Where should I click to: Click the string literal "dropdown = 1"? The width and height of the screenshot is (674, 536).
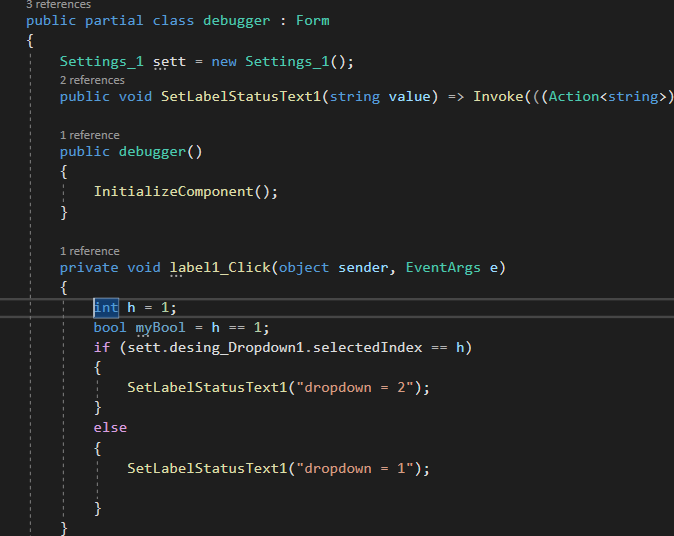355,468
